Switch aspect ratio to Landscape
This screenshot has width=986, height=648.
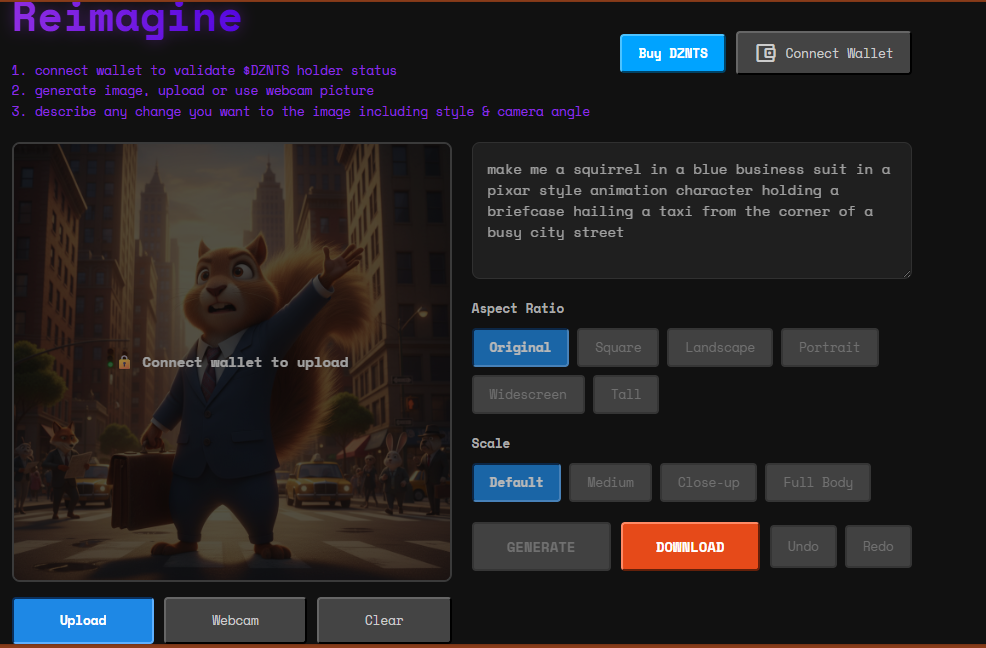[720, 347]
